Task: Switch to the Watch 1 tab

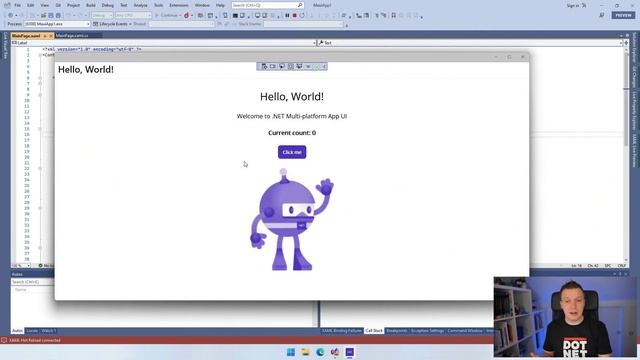Action: tap(49, 331)
